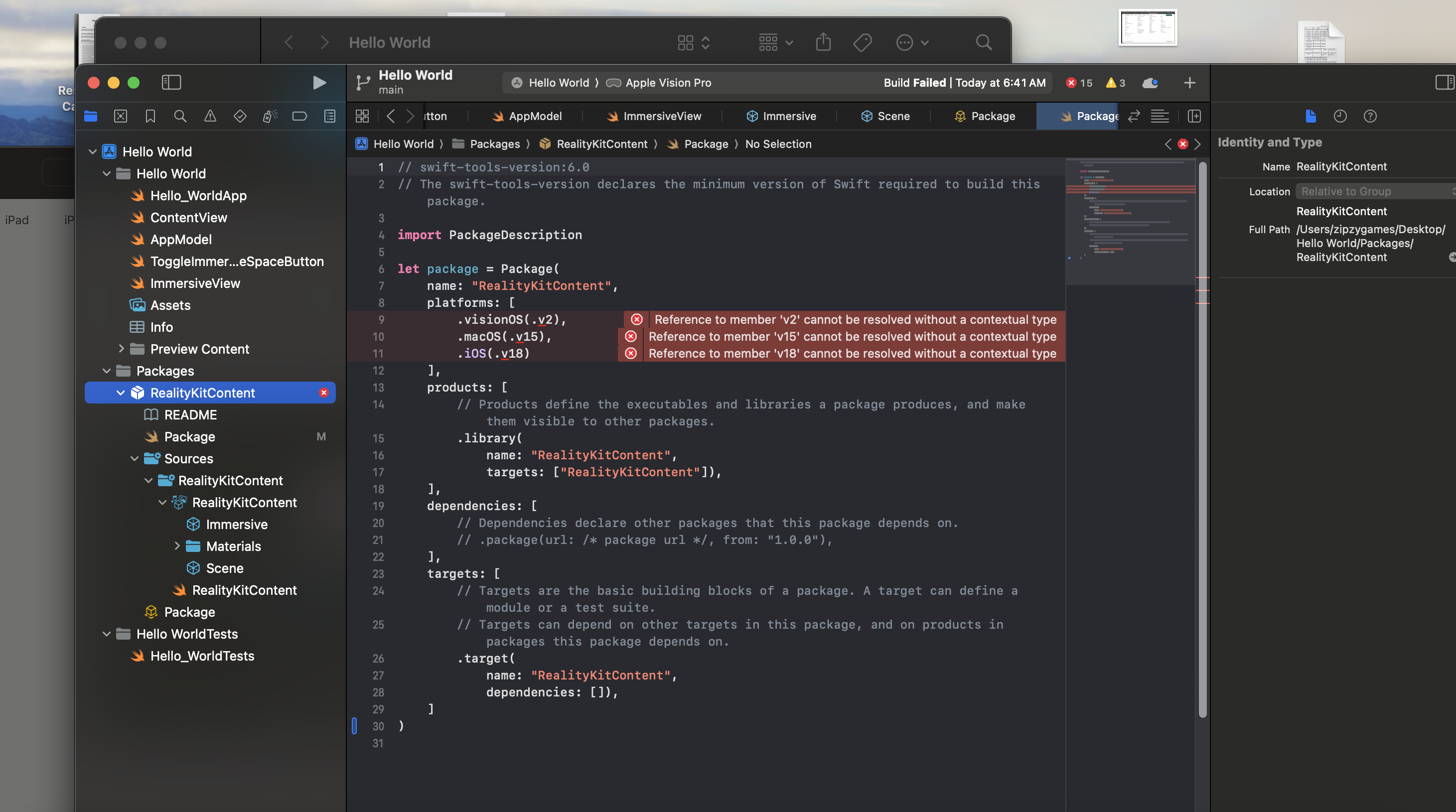This screenshot has height=812, width=1456.
Task: Click the editor vertical scrollbar
Action: point(1202,441)
